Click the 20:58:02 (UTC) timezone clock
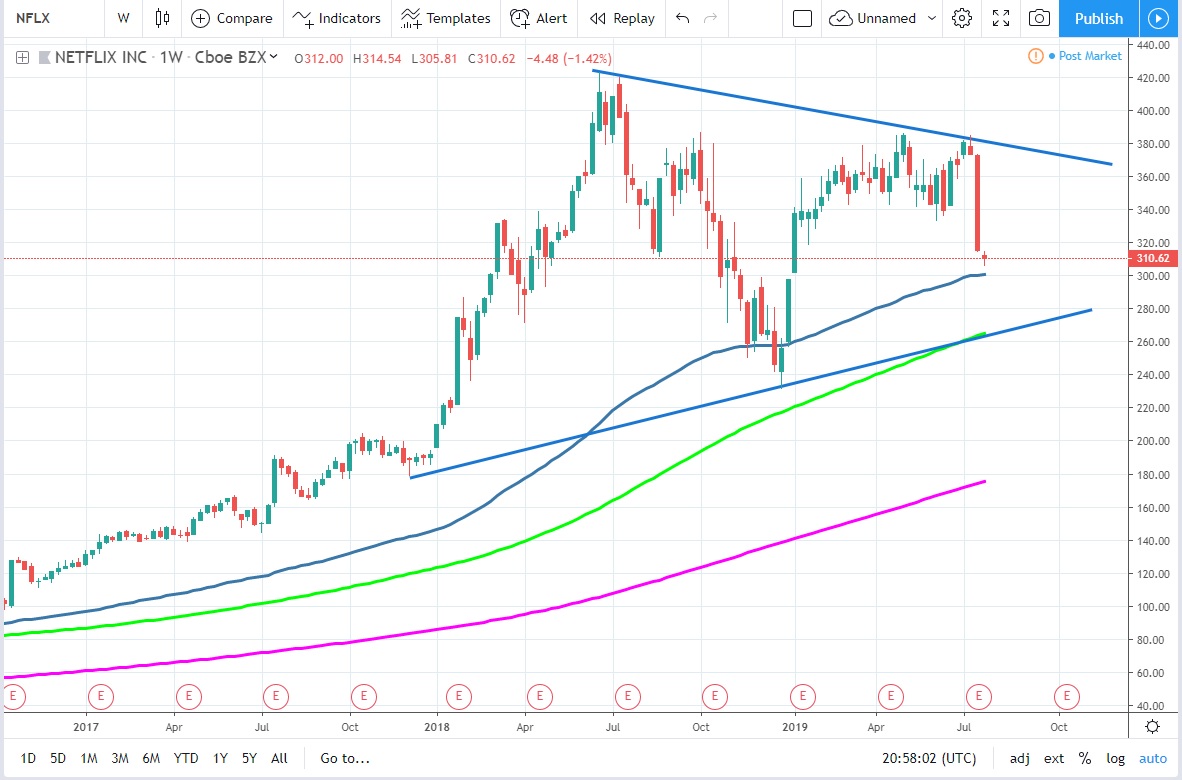Image resolution: width=1182 pixels, height=780 pixels. coord(929,758)
